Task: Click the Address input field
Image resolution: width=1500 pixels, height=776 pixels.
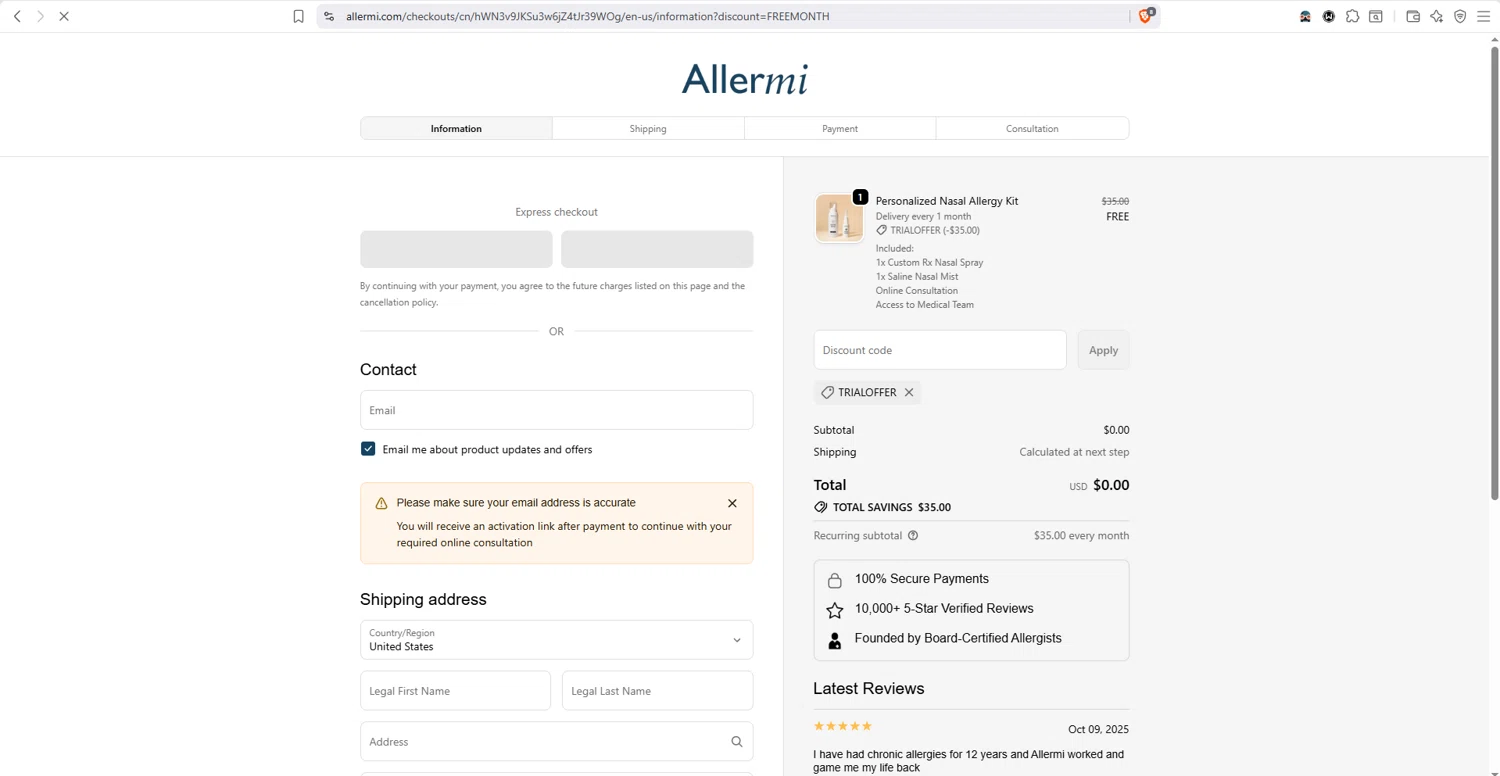Action: click(556, 742)
